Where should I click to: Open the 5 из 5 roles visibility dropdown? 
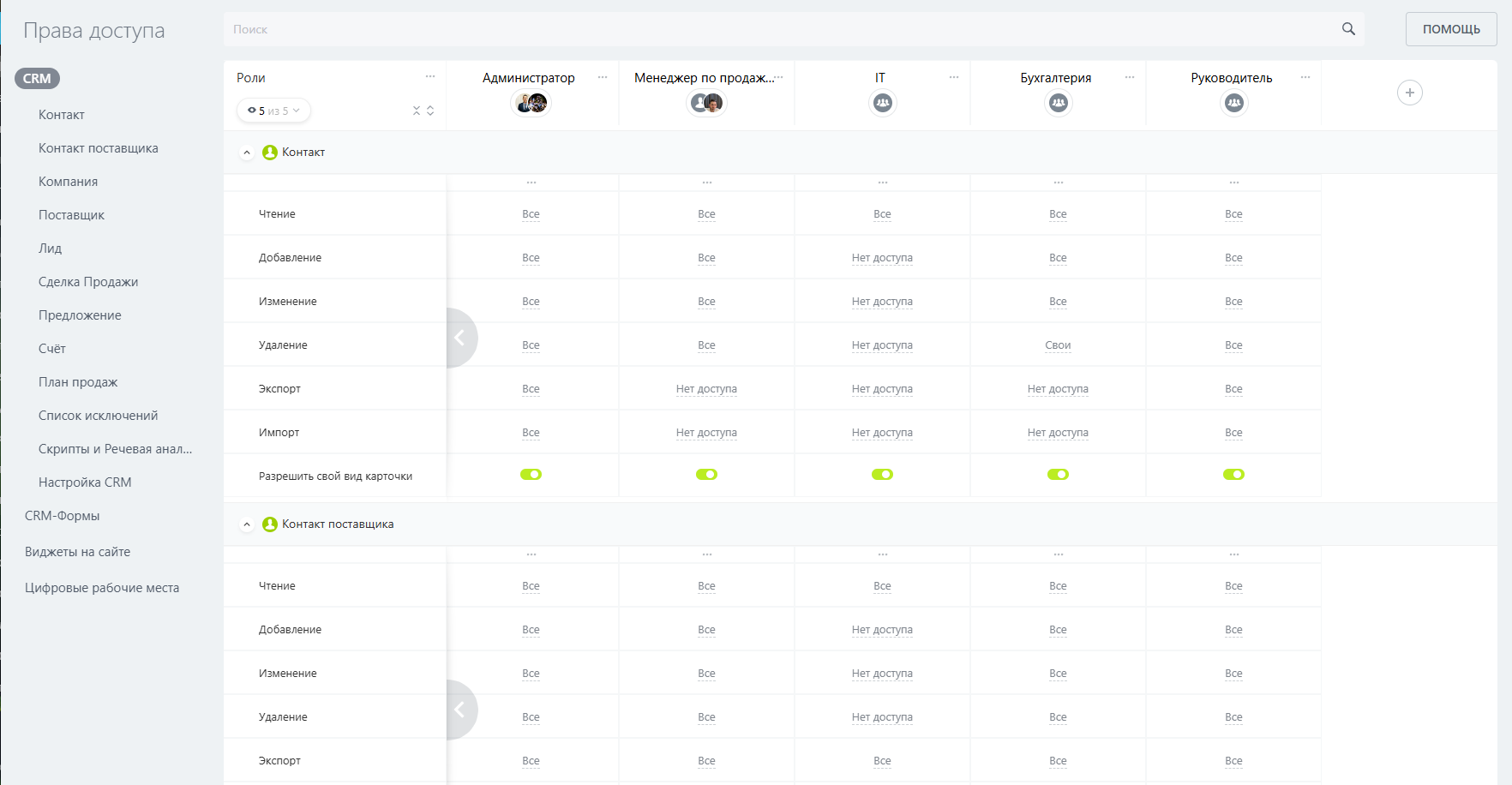pyautogui.click(x=273, y=111)
